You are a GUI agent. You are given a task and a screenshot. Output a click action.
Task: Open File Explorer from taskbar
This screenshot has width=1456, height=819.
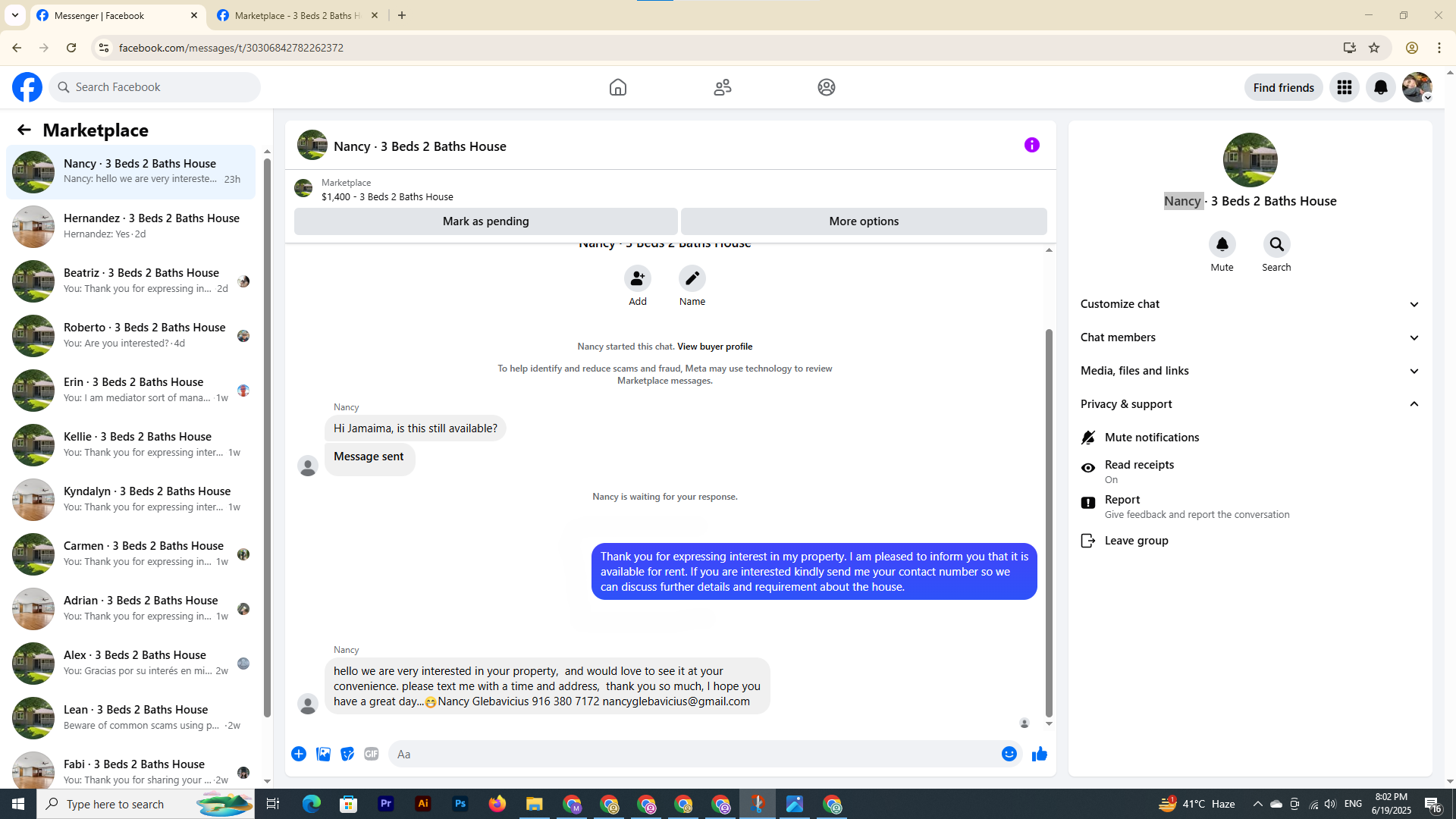click(535, 804)
